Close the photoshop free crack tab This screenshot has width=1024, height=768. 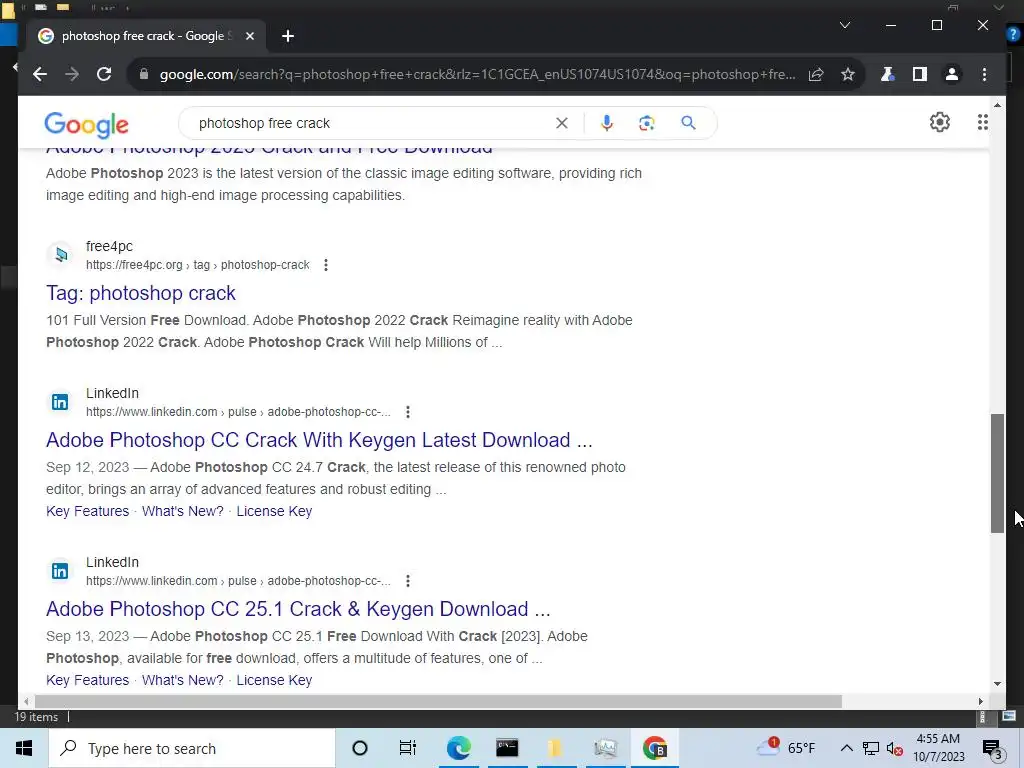249,37
